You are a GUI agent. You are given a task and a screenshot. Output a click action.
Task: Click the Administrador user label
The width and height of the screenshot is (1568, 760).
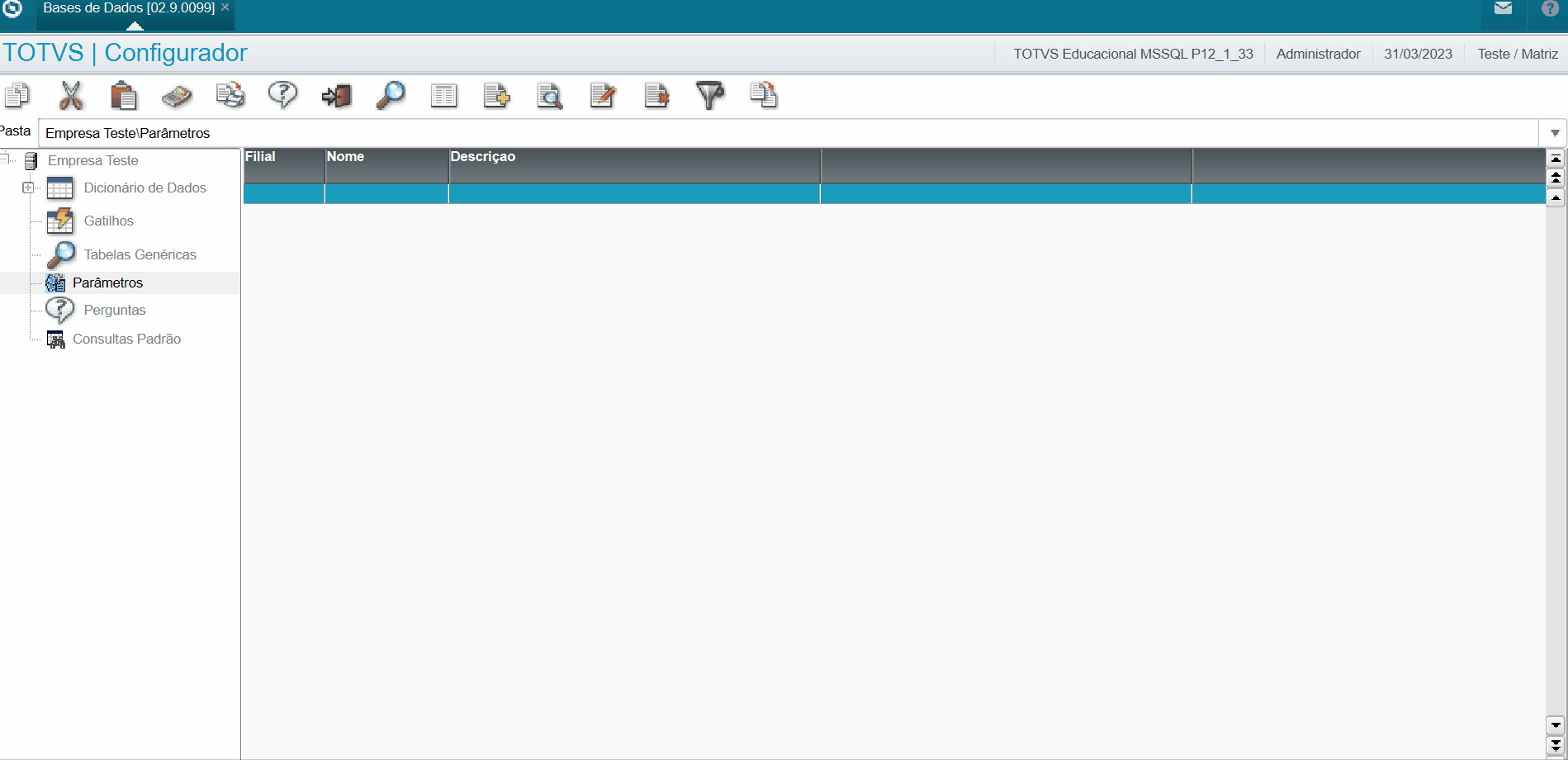(x=1318, y=54)
